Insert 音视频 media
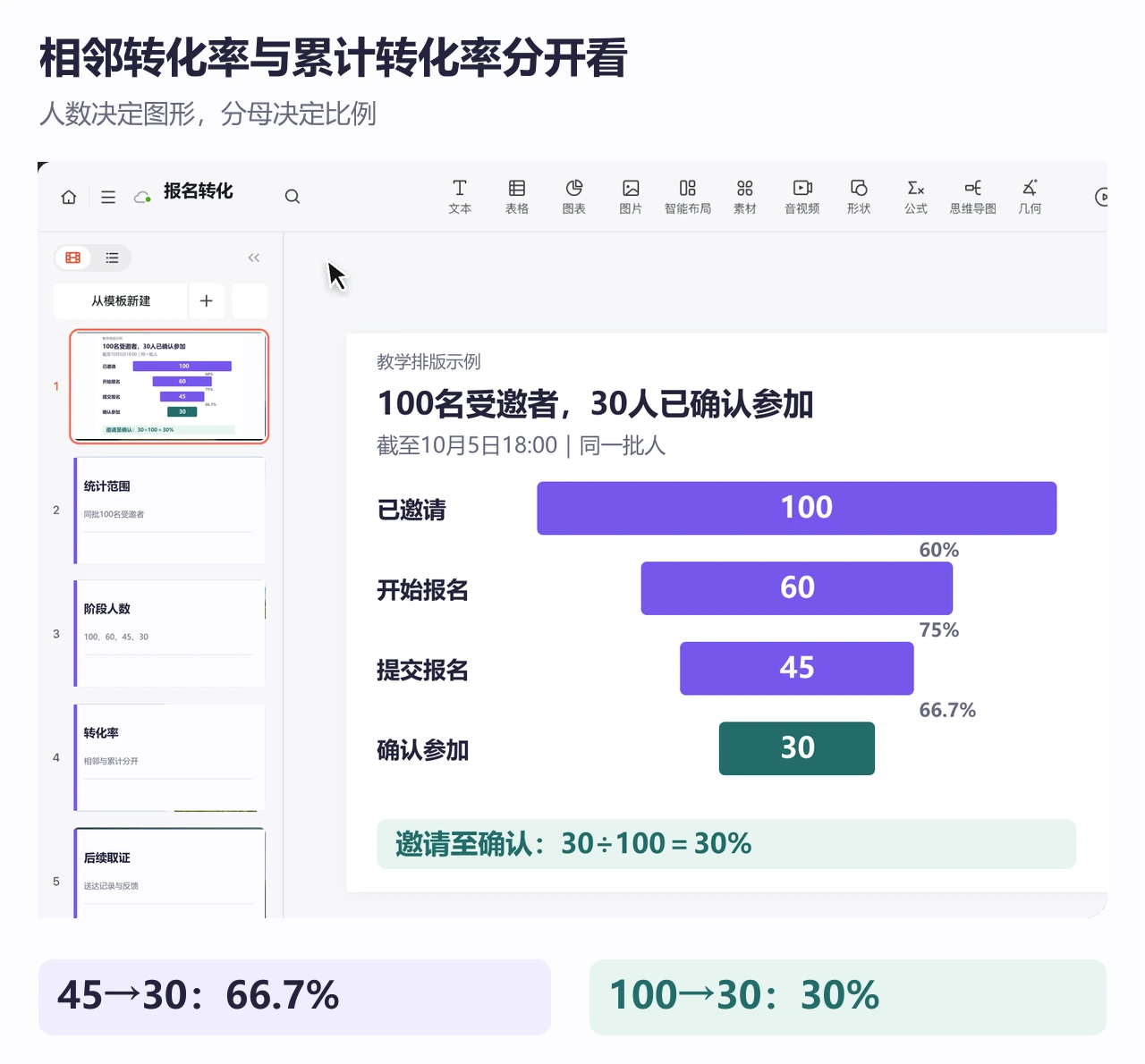 [x=802, y=197]
